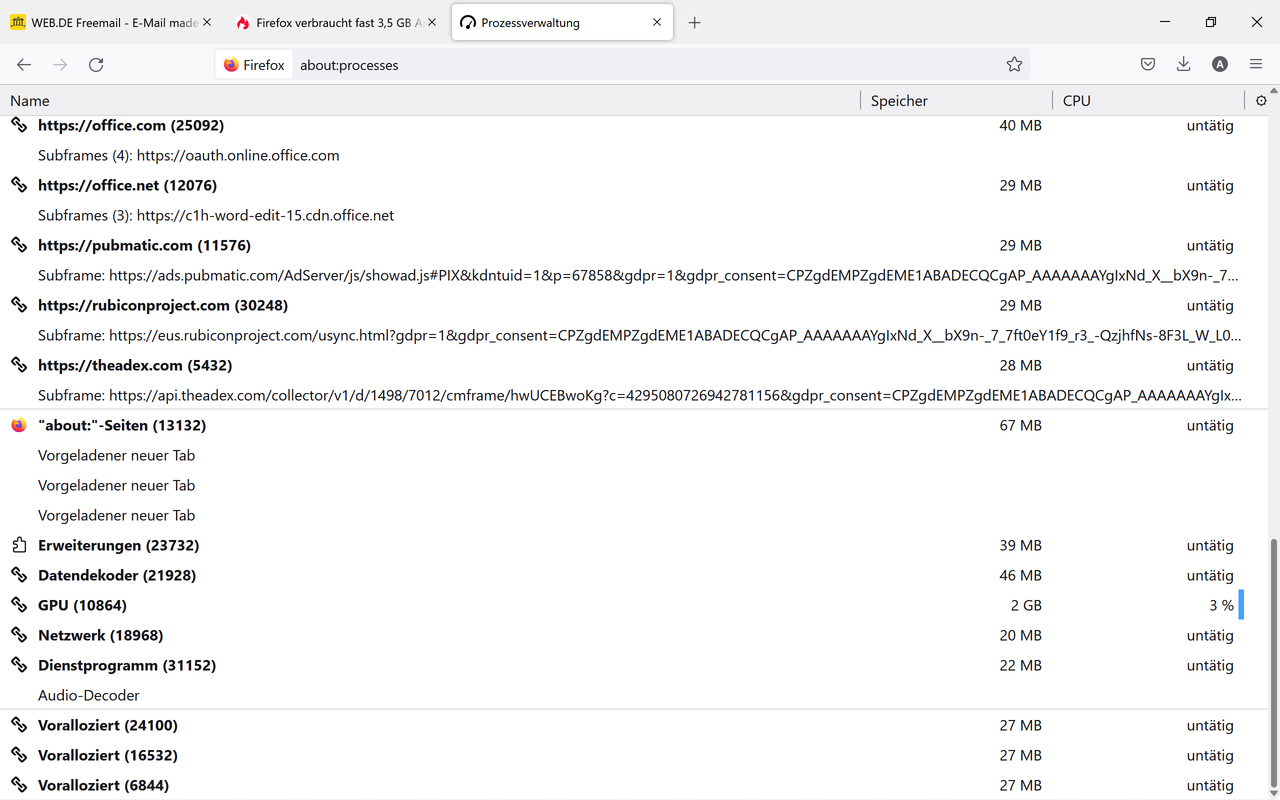Screen dimensions: 1280x800
Task: Select the https://rubiconproject.com (30248) row
Action: (x=634, y=305)
